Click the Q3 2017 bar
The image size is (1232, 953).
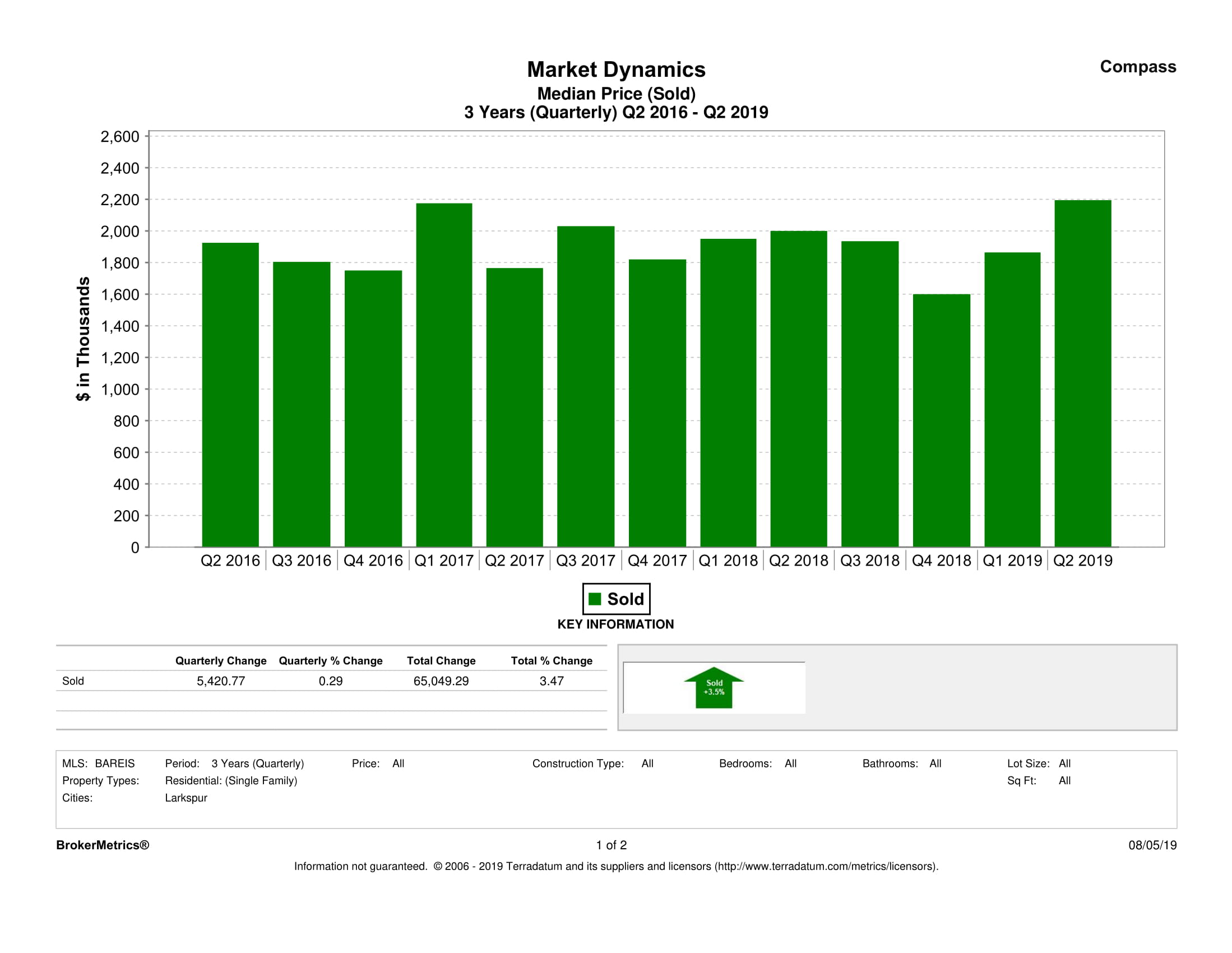click(586, 386)
